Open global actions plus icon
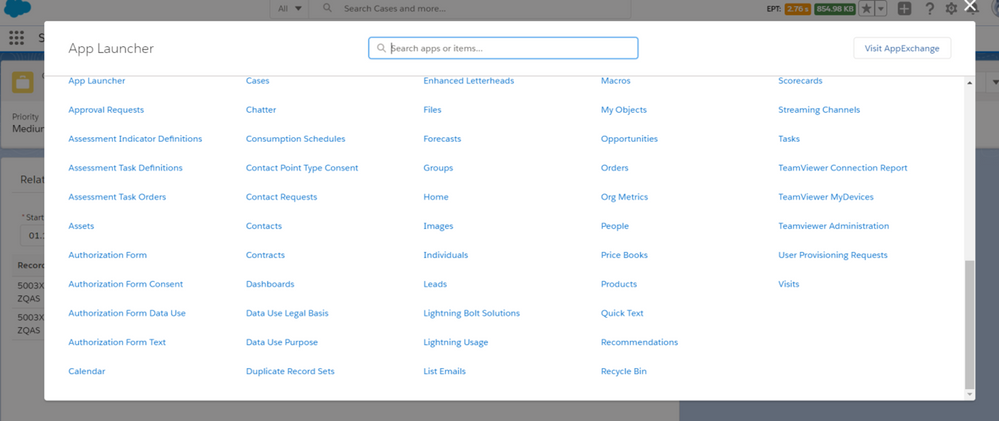This screenshot has height=421, width=999. point(904,9)
